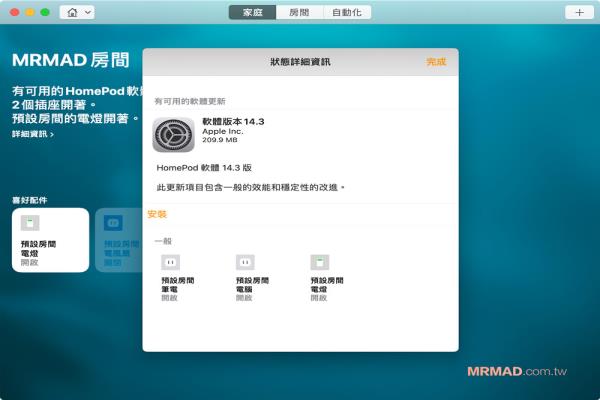Click the 此更新項目包含一般的效能 description text
The height and width of the screenshot is (400, 600).
[x=251, y=187]
